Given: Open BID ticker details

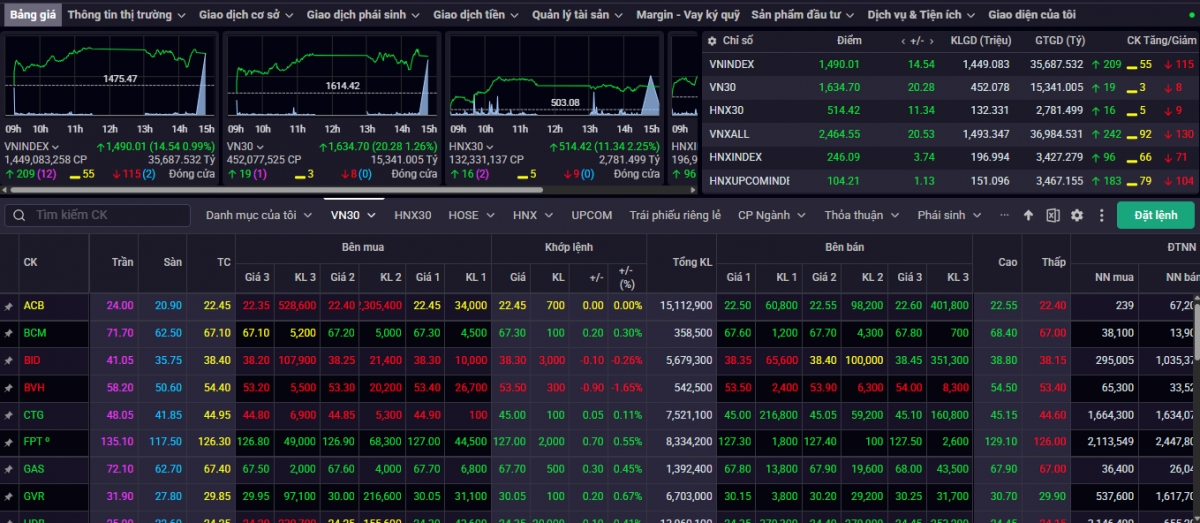Looking at the screenshot, I should pyautogui.click(x=33, y=360).
